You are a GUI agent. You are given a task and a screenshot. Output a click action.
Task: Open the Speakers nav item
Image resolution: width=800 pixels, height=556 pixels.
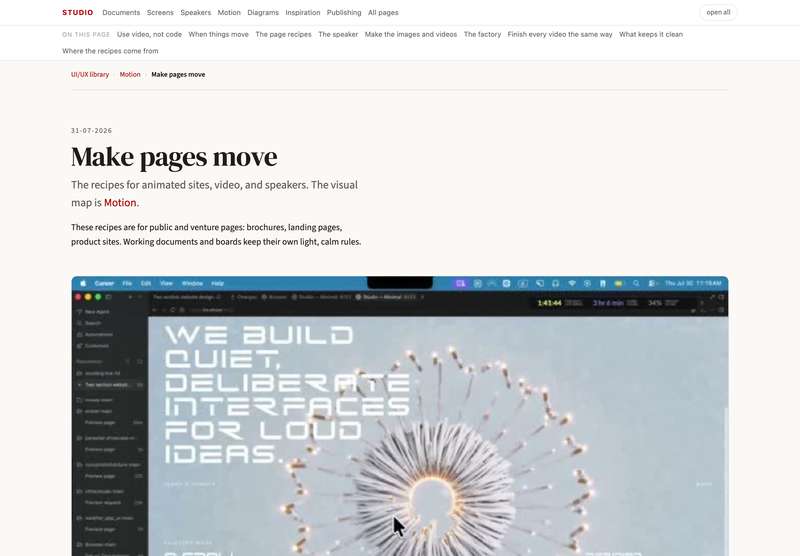pyautogui.click(x=195, y=12)
